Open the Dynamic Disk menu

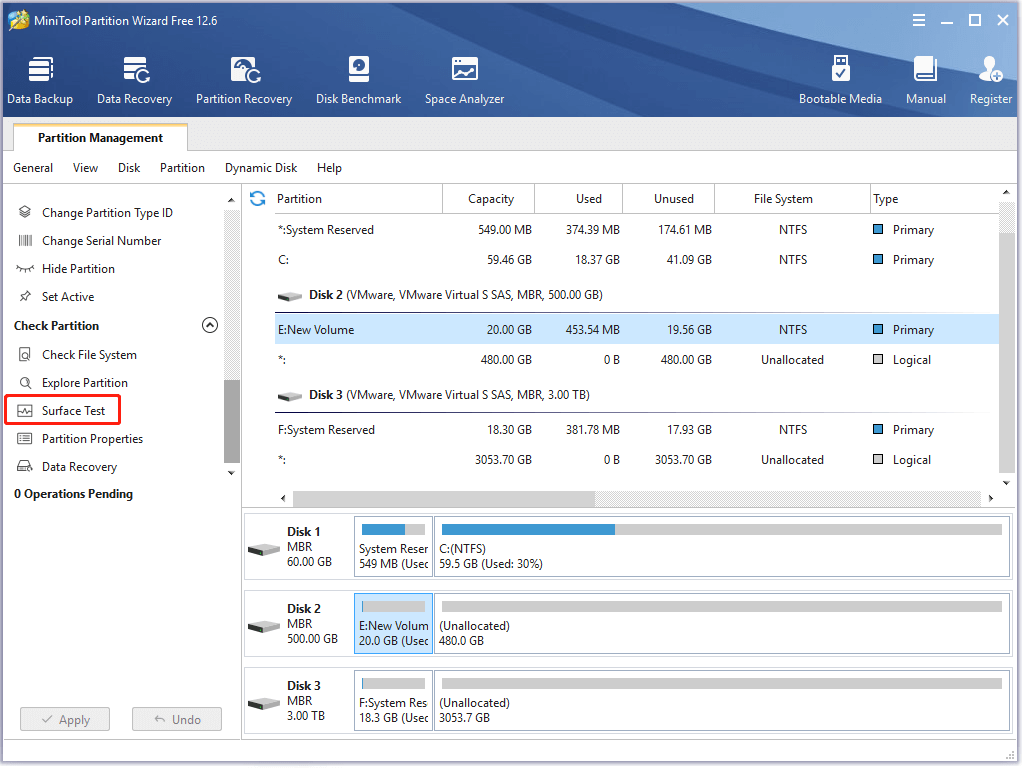pyautogui.click(x=260, y=168)
